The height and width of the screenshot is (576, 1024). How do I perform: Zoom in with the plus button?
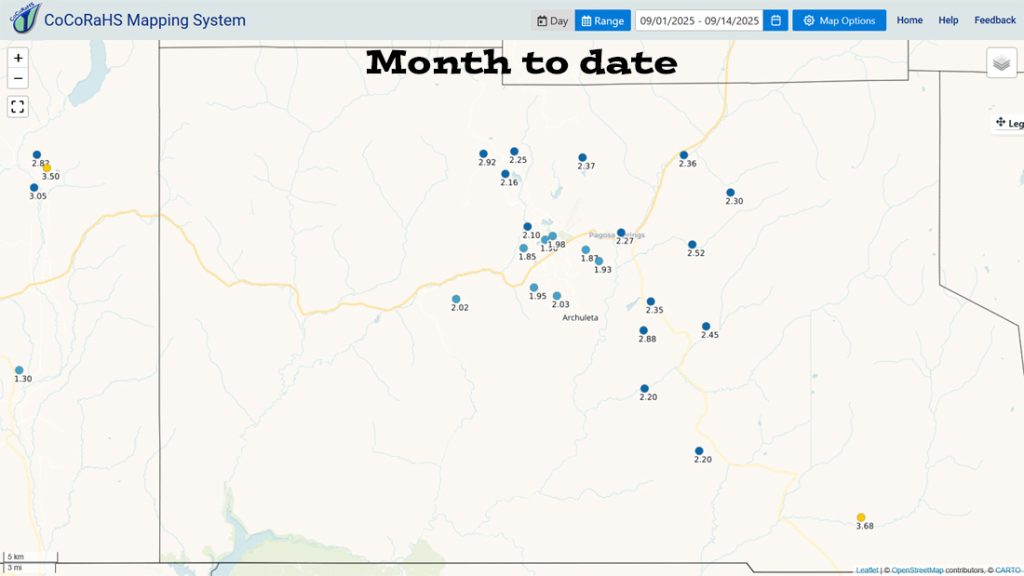tap(18, 58)
